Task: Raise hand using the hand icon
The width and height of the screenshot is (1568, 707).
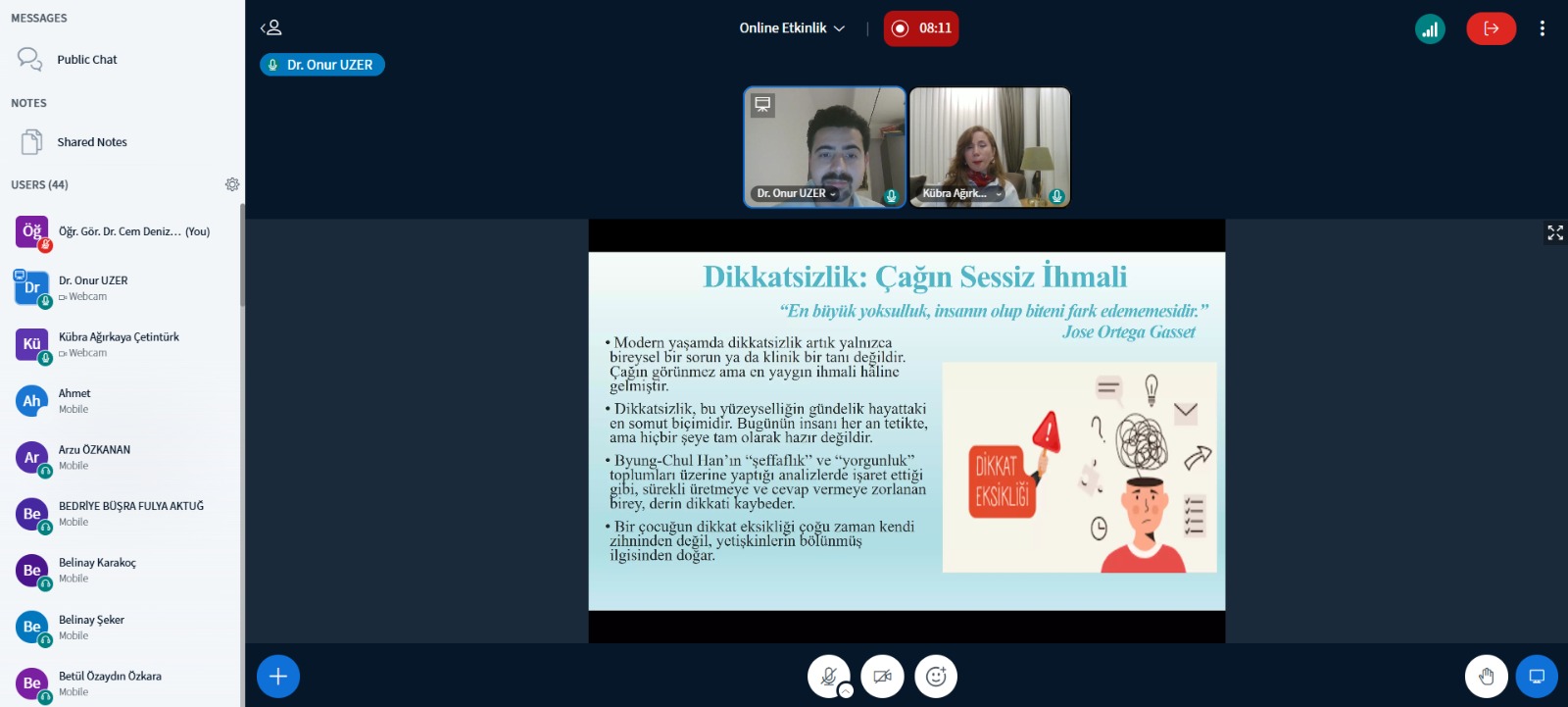Action: (x=1486, y=677)
